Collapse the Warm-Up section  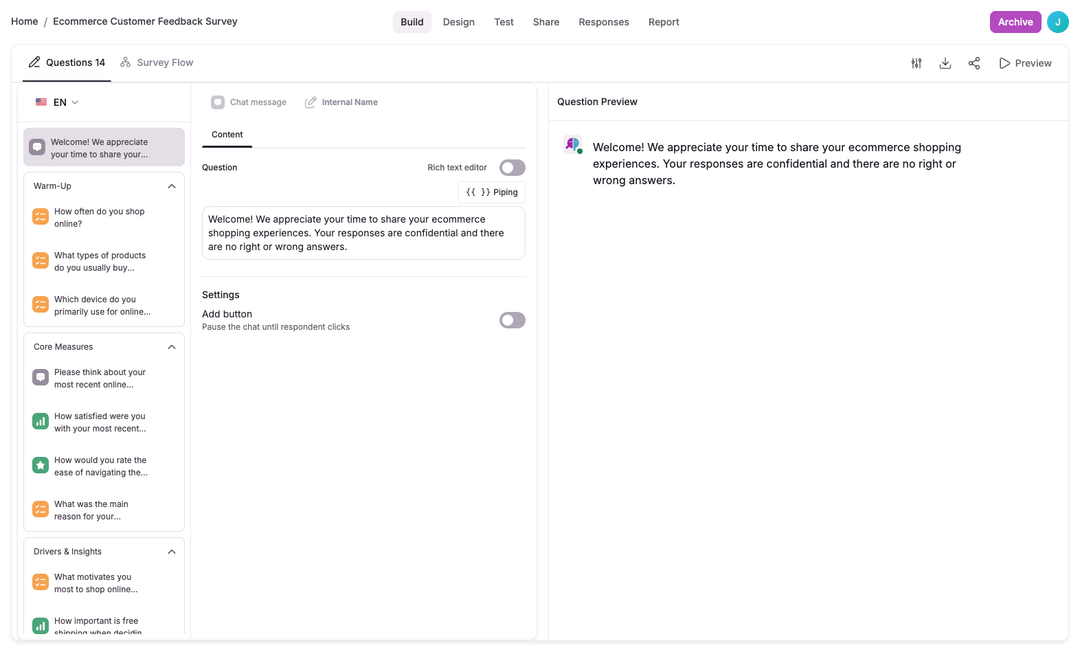[171, 185]
